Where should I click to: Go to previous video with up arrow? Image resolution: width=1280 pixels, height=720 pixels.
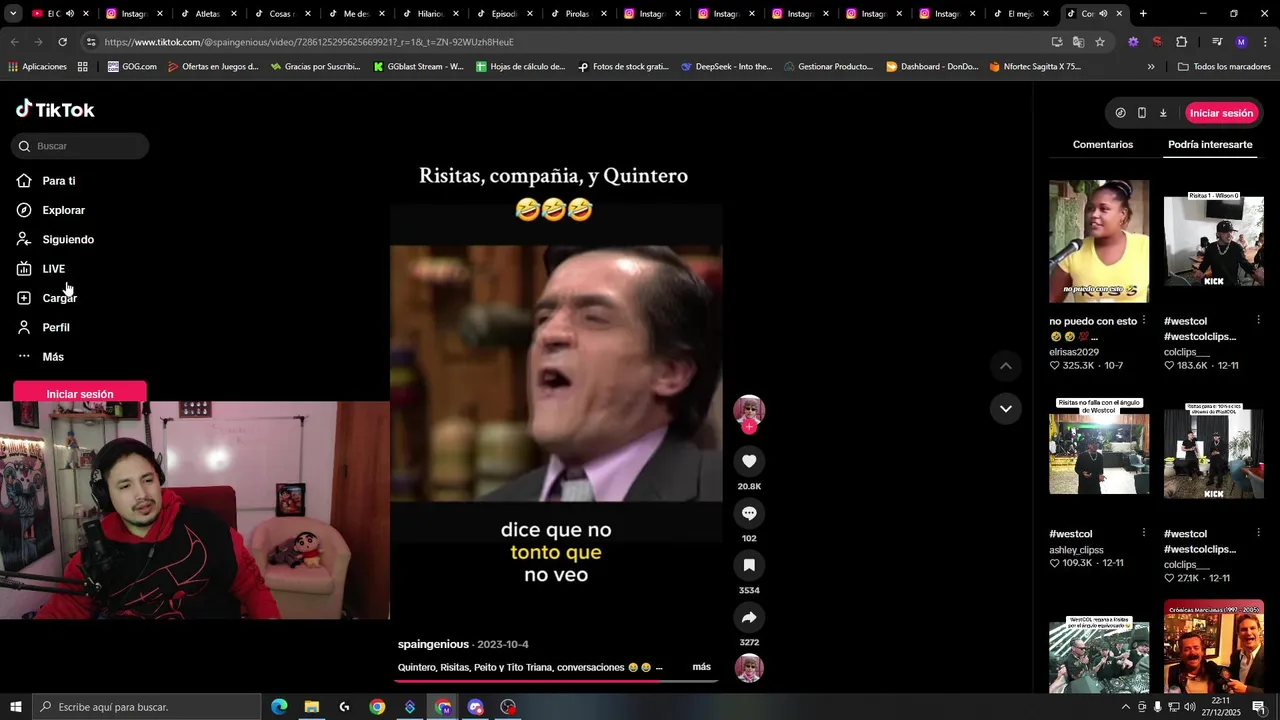click(x=1006, y=366)
